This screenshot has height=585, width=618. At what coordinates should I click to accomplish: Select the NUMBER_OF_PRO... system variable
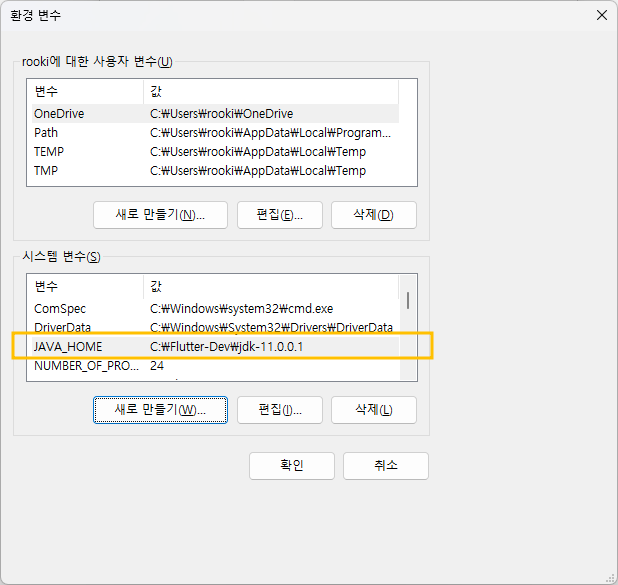coord(215,365)
